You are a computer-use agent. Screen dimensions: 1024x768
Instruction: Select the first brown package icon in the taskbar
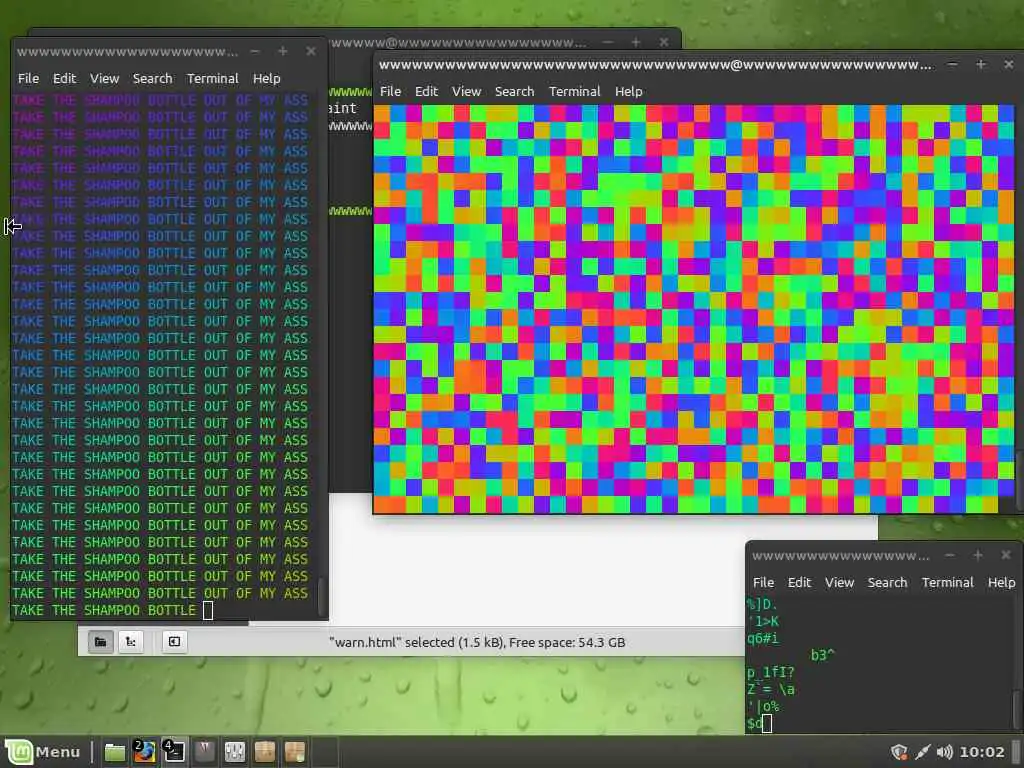coord(264,752)
